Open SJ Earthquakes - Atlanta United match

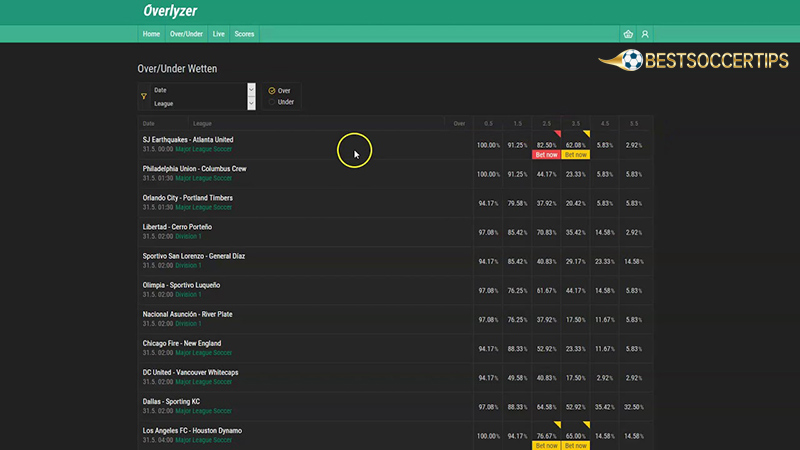tap(188, 140)
